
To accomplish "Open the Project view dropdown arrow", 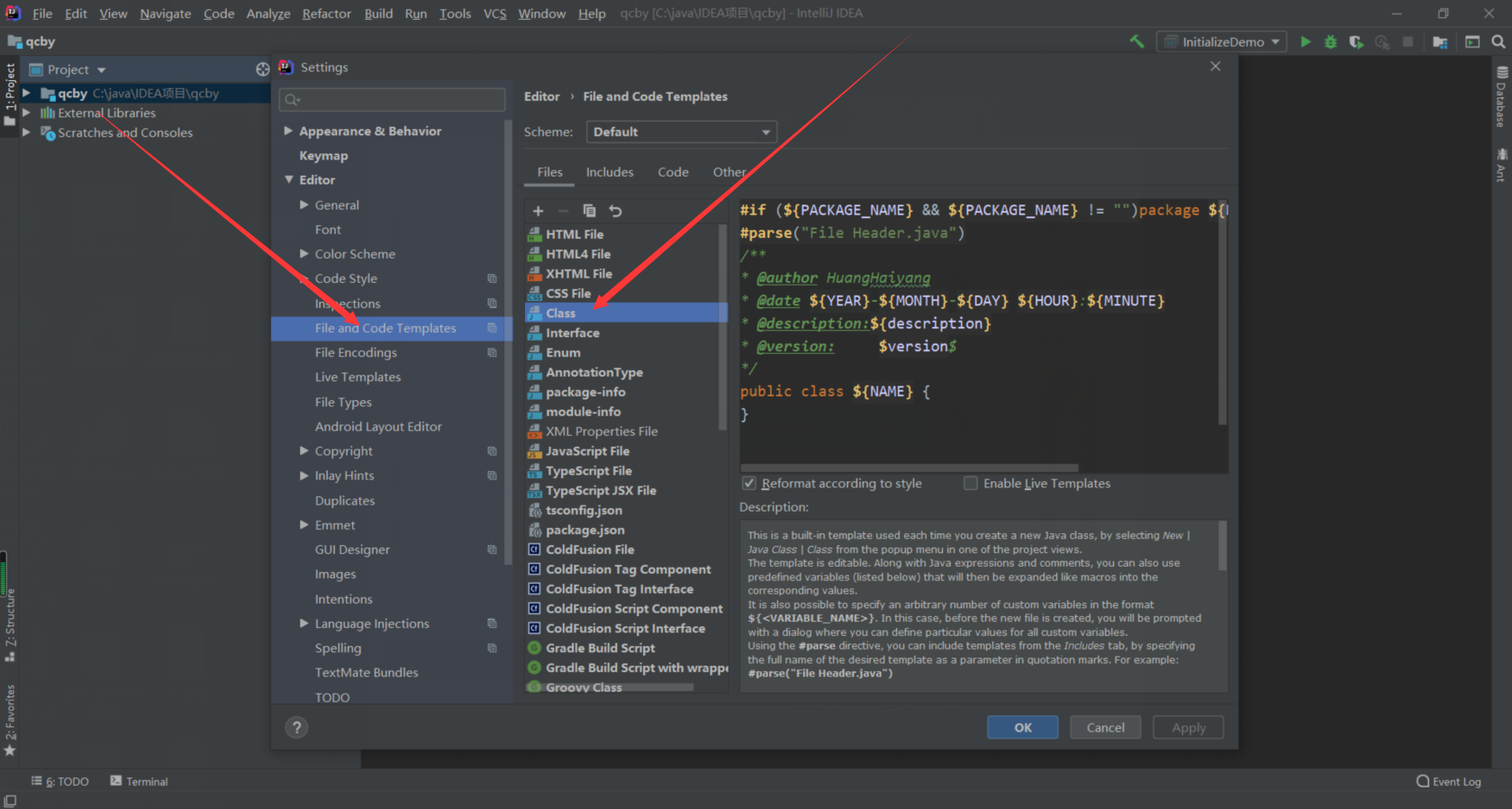I will [101, 70].
